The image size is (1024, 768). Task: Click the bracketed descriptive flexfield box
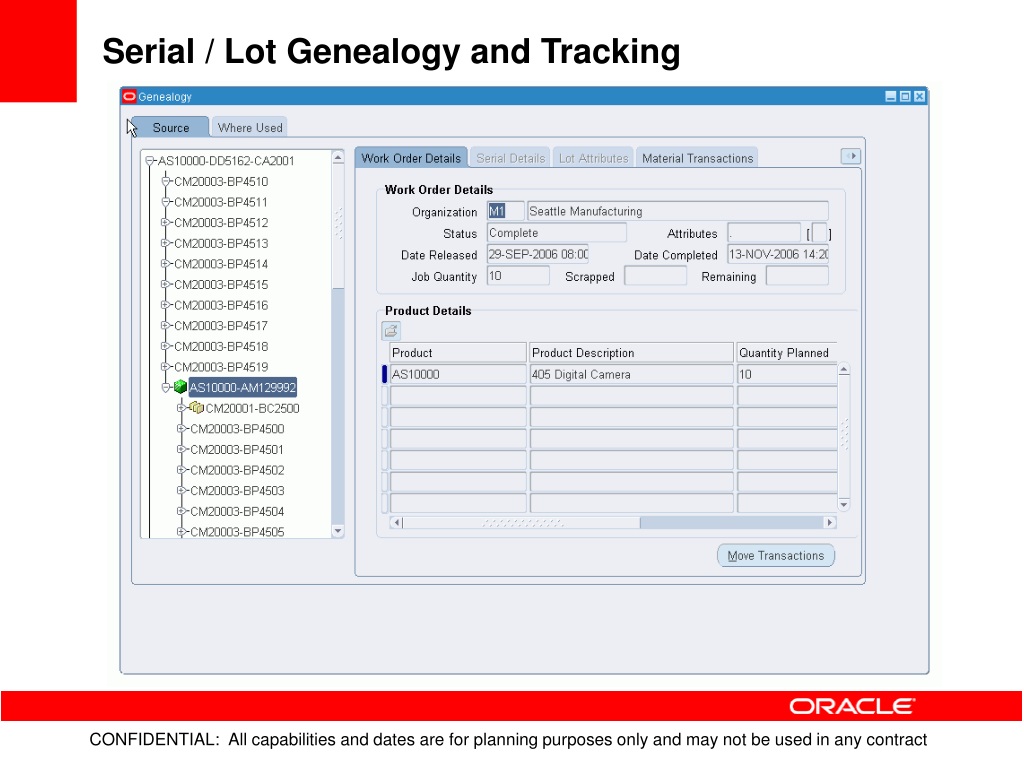pyautogui.click(x=820, y=233)
